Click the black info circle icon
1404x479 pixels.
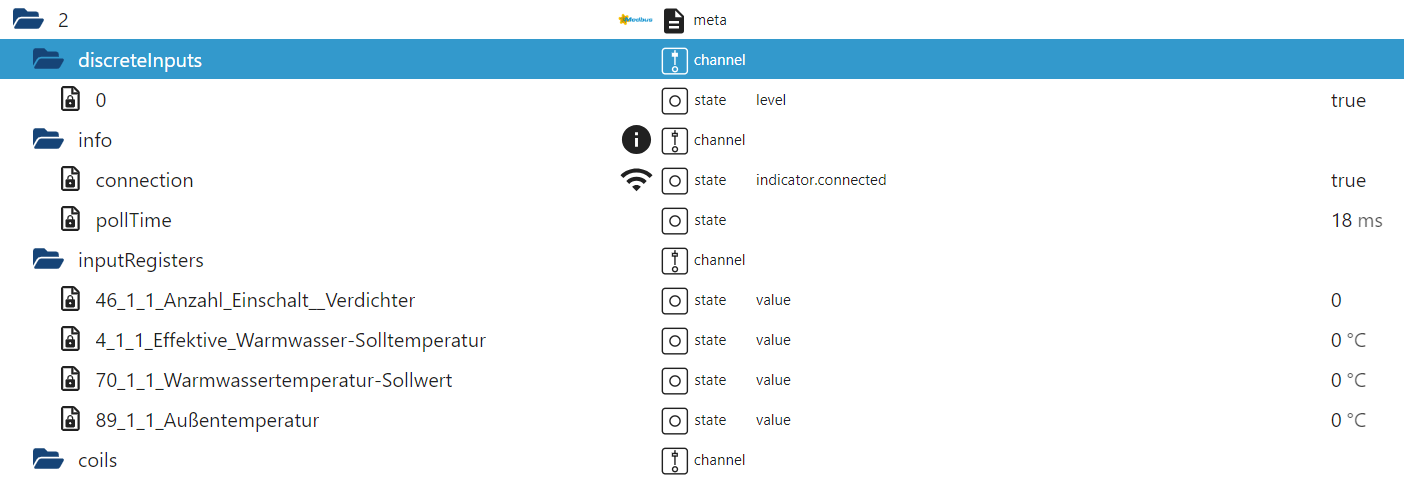(x=636, y=140)
